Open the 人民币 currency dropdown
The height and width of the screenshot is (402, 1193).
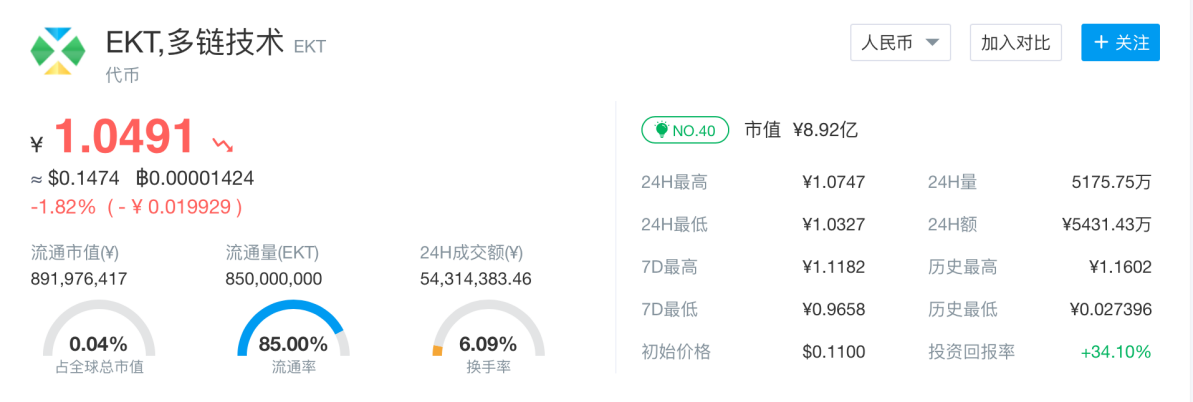900,43
